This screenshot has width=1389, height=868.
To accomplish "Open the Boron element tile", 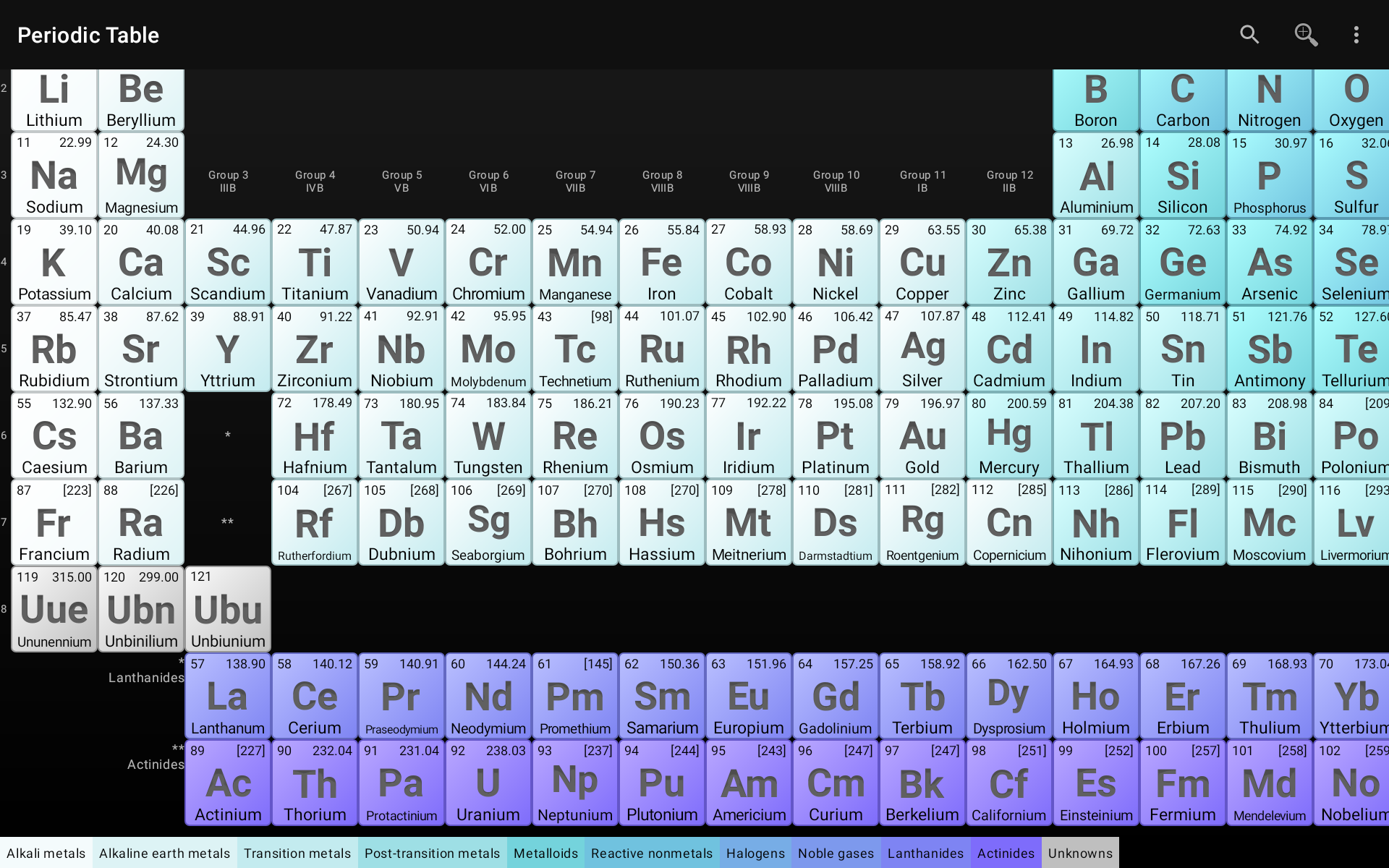I will (x=1096, y=100).
